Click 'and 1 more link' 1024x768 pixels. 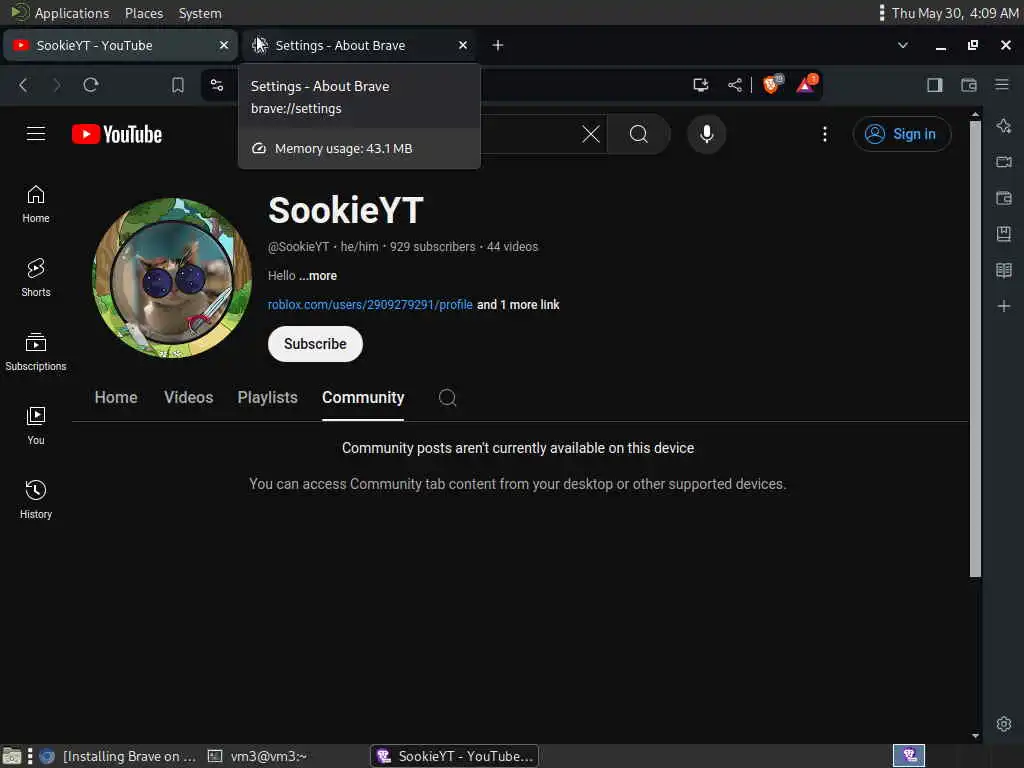click(x=518, y=304)
